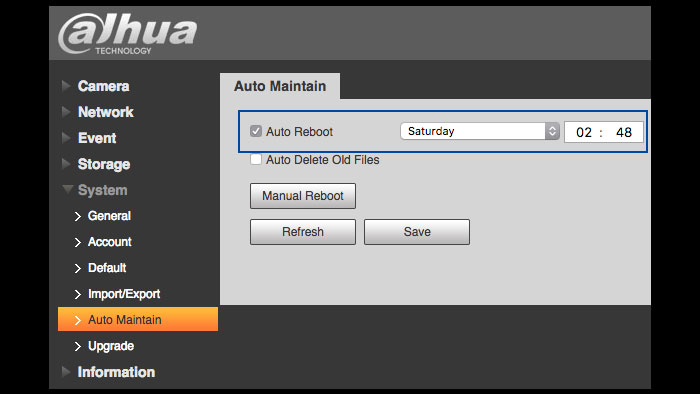Save the auto maintain settings
This screenshot has height=394, width=700.
[x=417, y=232]
